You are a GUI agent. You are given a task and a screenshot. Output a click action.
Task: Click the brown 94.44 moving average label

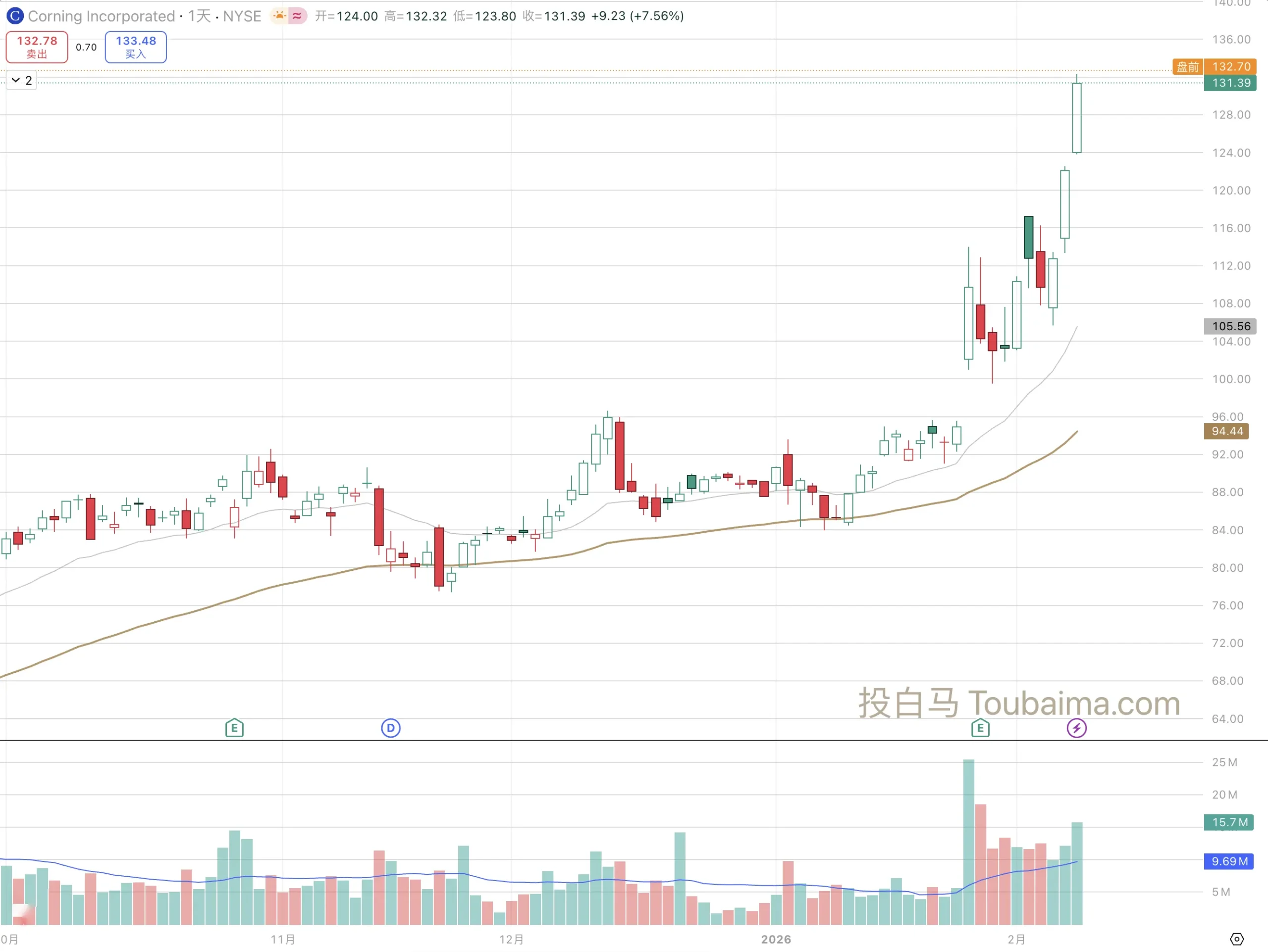coord(1227,431)
